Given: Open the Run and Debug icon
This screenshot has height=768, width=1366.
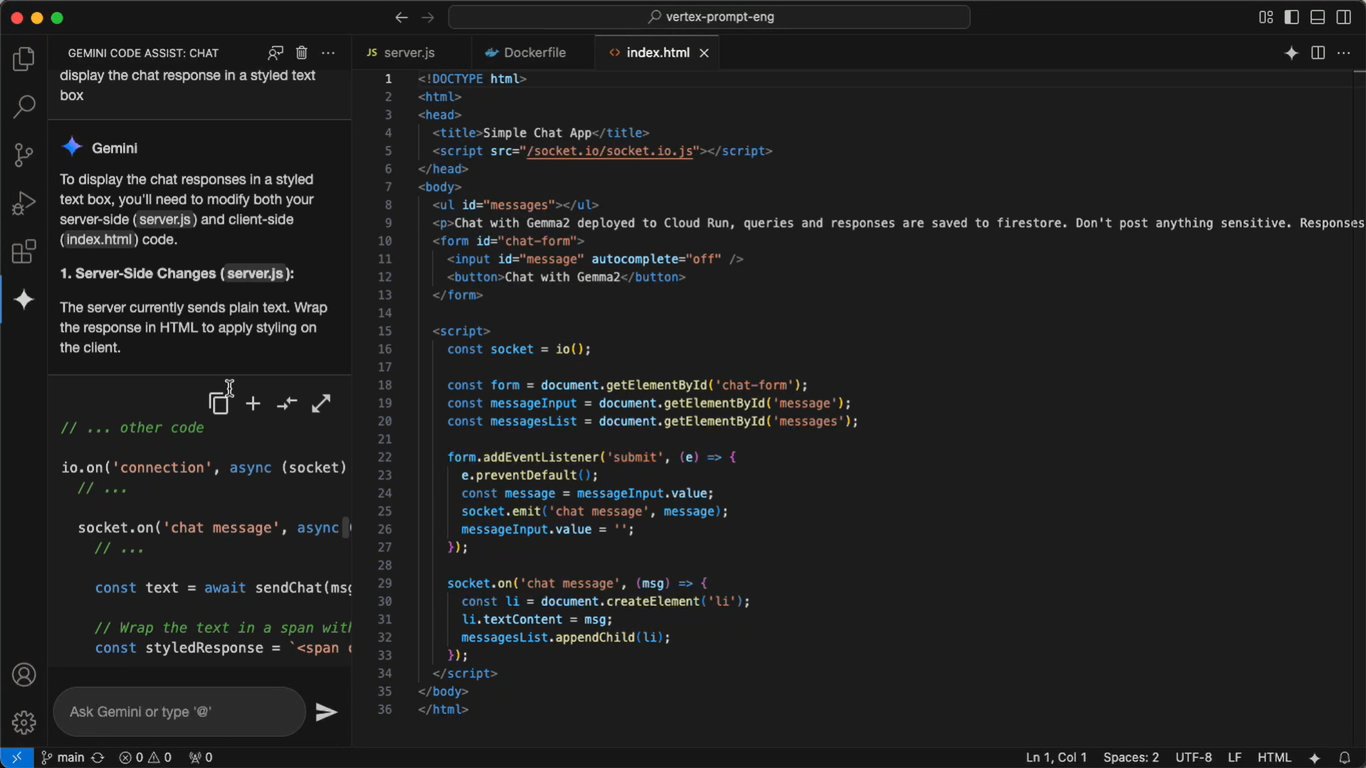Looking at the screenshot, I should tap(23, 203).
